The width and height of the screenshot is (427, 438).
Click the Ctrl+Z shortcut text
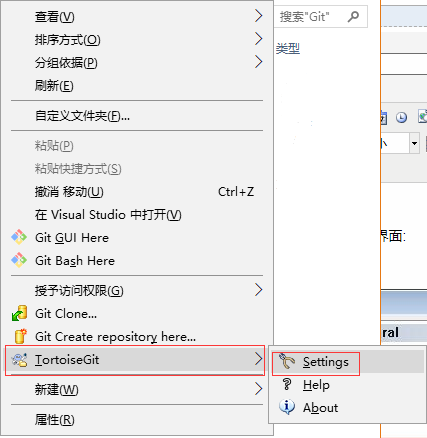click(236, 192)
